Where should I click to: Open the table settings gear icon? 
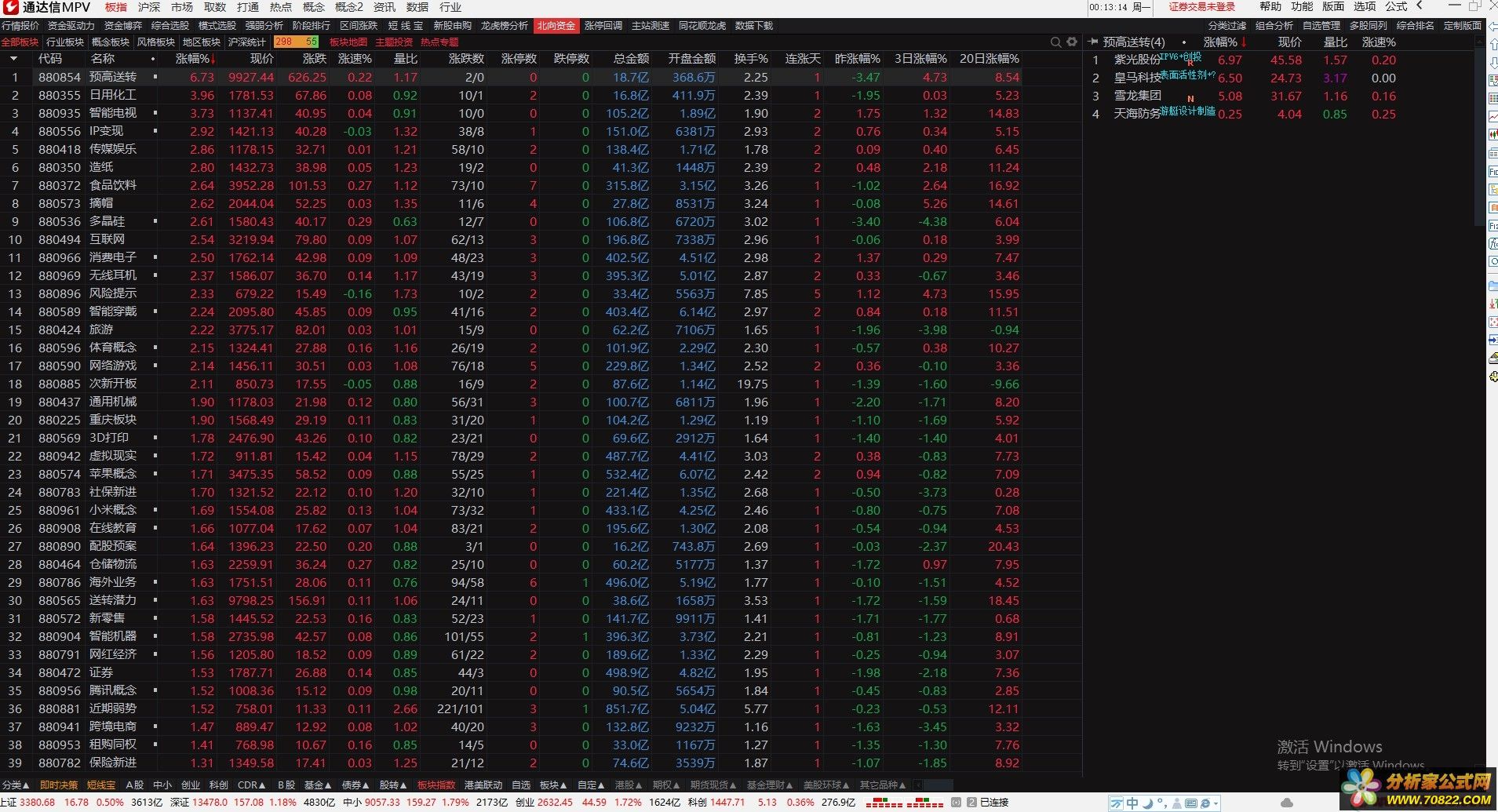[1072, 42]
